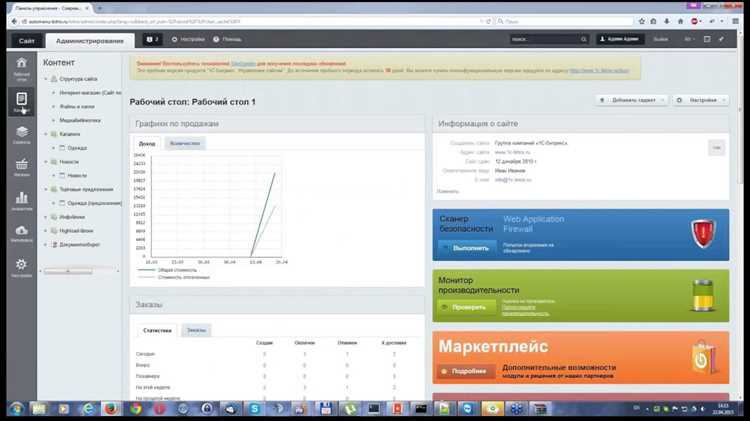750x421 pixels.
Task: Click the notifications counter badge in top bar
Action: pos(153,39)
